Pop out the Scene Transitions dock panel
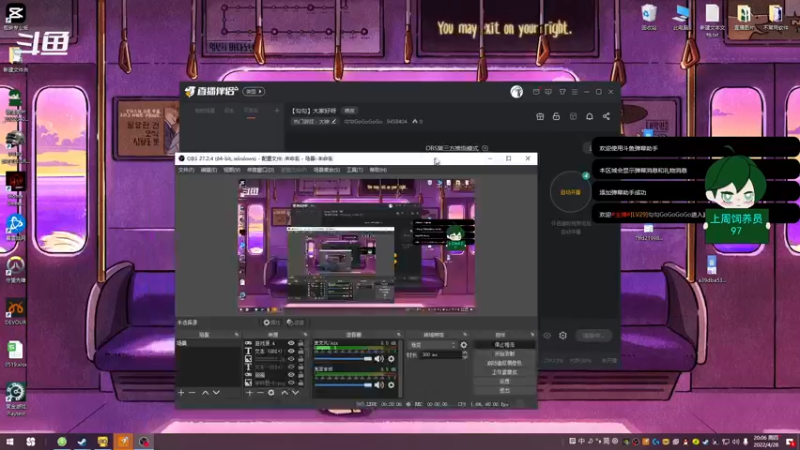The height and width of the screenshot is (450, 800). click(464, 335)
